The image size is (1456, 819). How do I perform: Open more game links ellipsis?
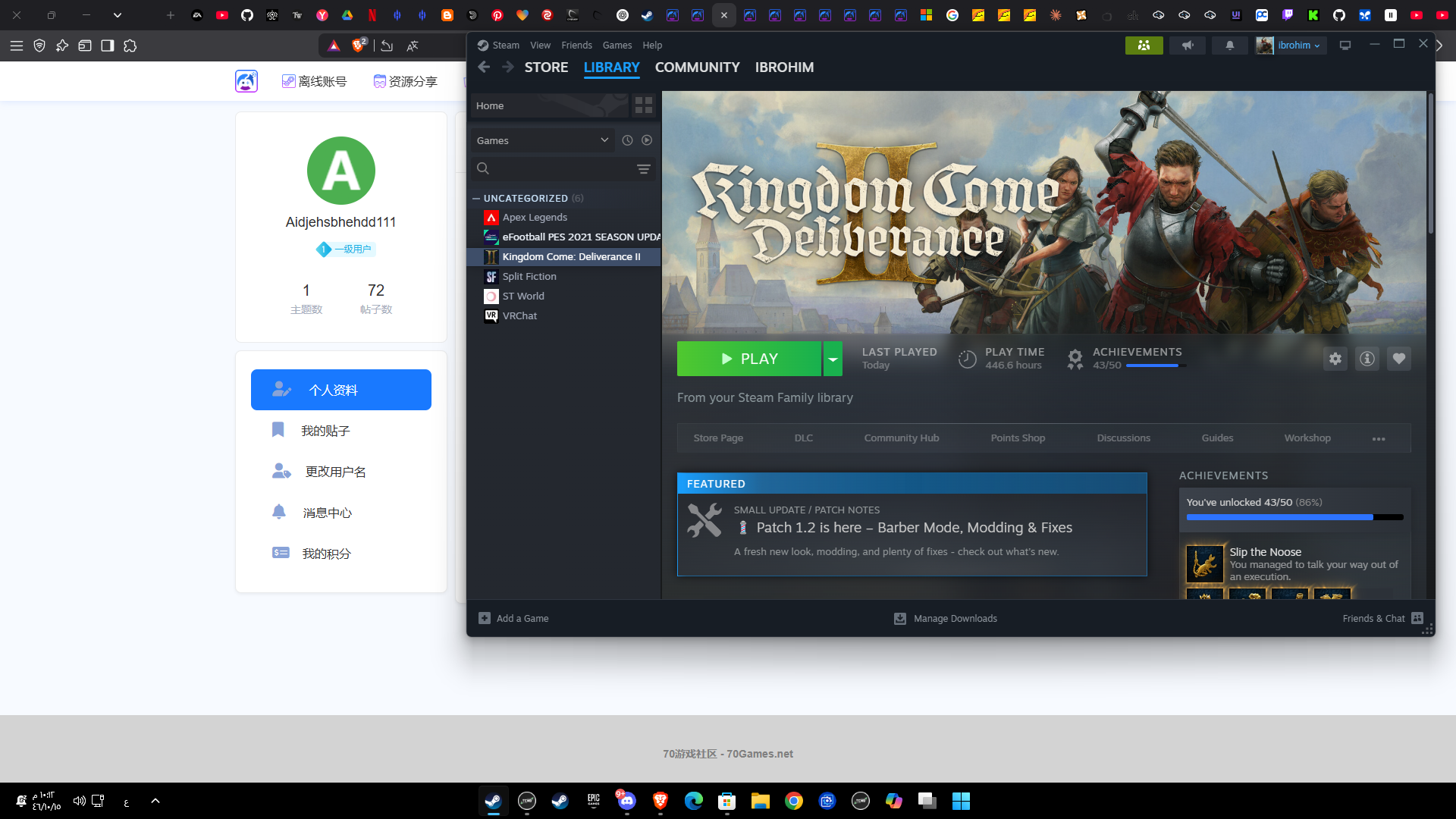[x=1379, y=438]
